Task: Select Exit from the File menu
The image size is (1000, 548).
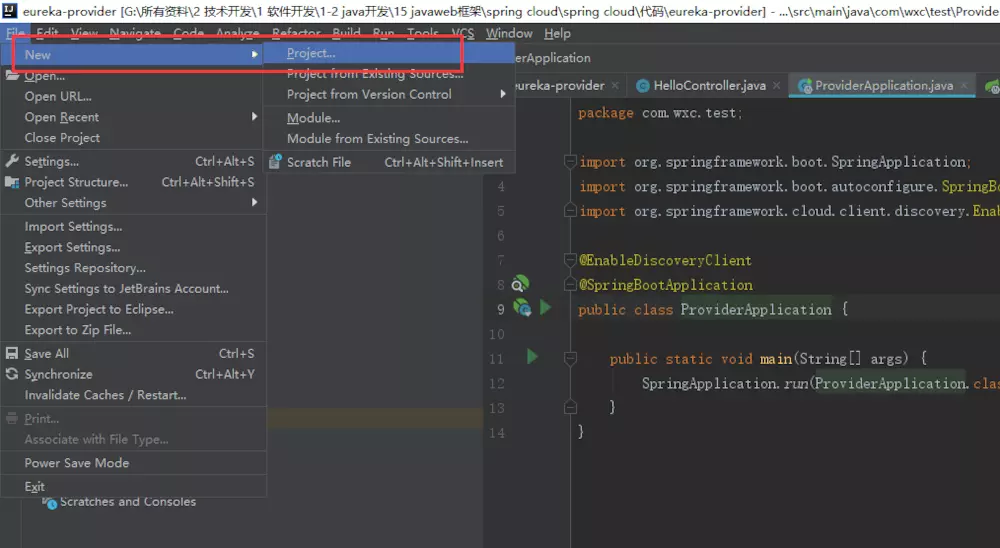Action: pyautogui.click(x=133, y=487)
